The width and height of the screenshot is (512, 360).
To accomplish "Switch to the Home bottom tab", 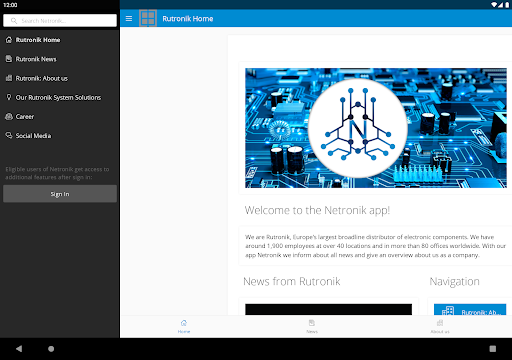I will coord(184,327).
